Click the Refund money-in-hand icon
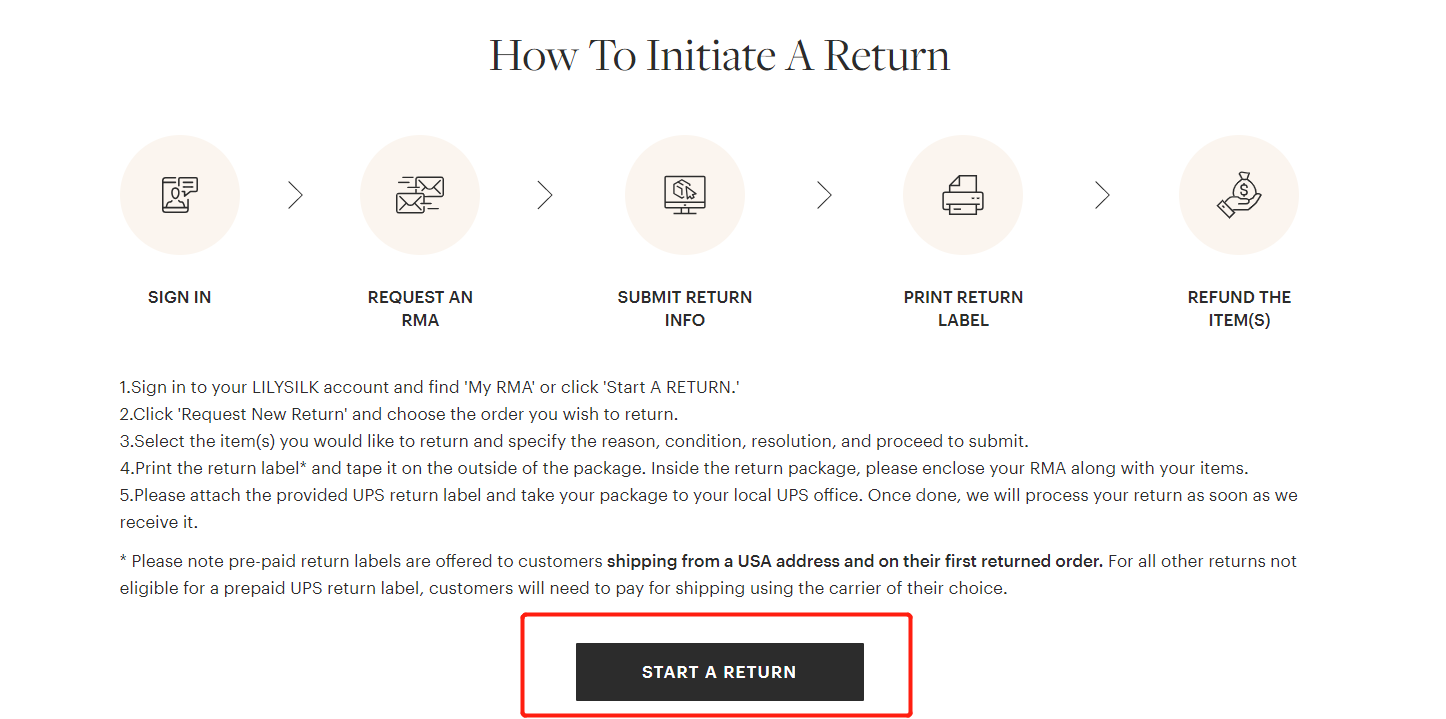This screenshot has width=1446, height=719. (x=1239, y=195)
